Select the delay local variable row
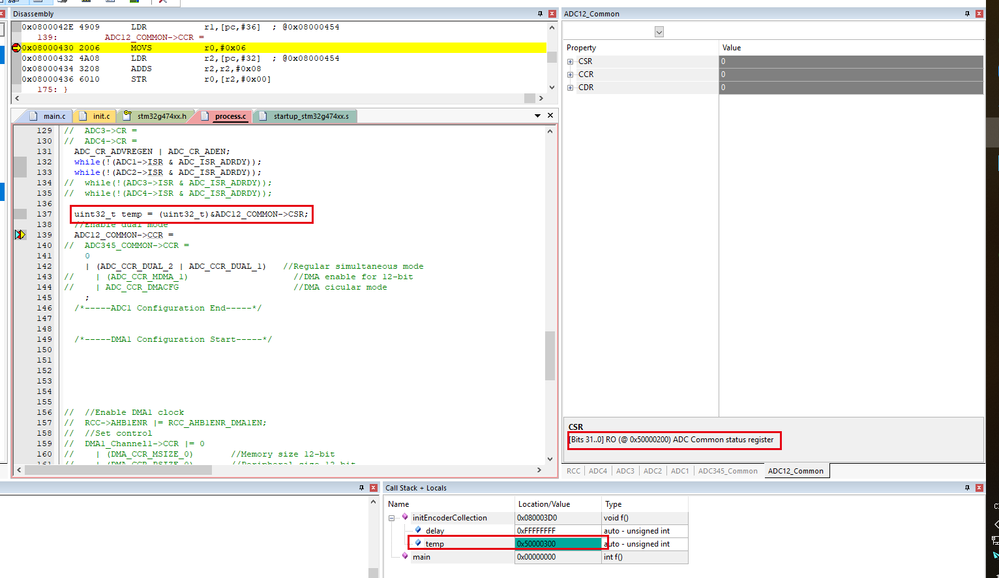 pos(536,531)
